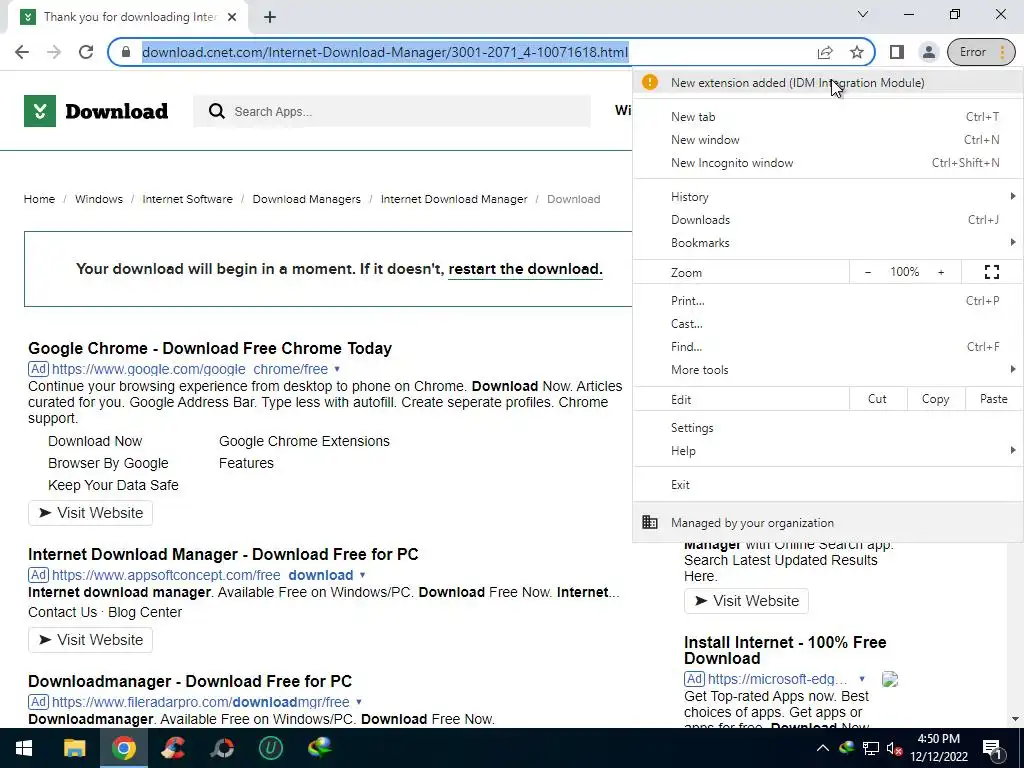The width and height of the screenshot is (1024, 768).
Task: Decrease zoom with minus button
Action: pyautogui.click(x=867, y=272)
